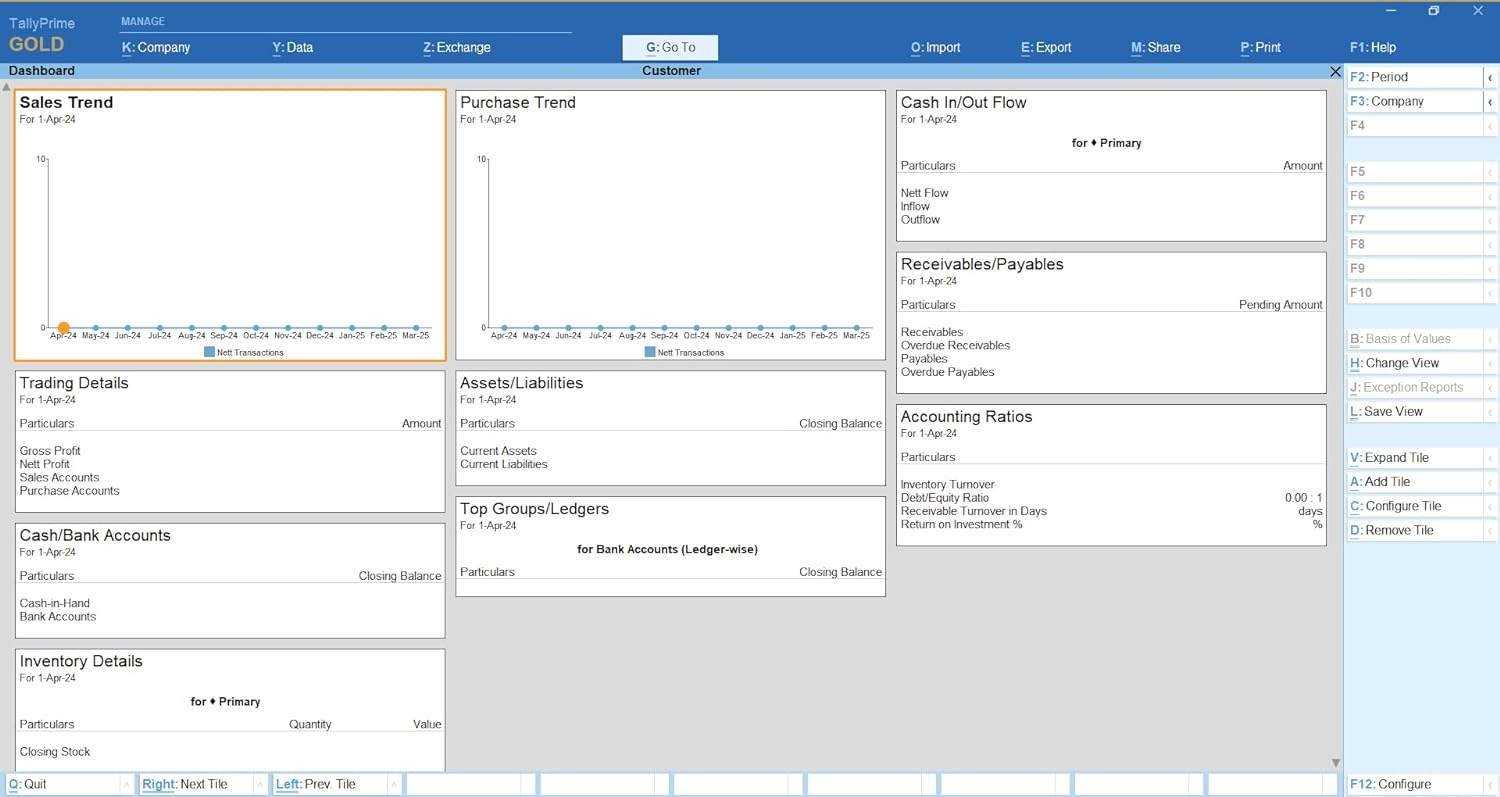Click the arrow beside the Q: Quit button
This screenshot has height=797, width=1500.
126,785
